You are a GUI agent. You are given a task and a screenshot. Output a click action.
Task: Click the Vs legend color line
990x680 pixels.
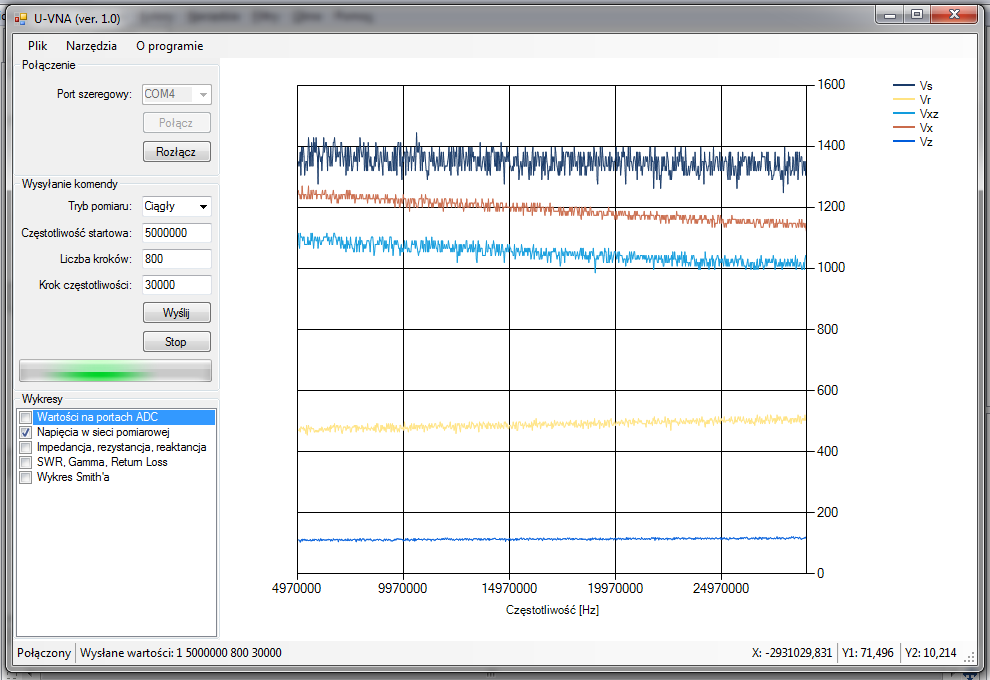coord(904,86)
